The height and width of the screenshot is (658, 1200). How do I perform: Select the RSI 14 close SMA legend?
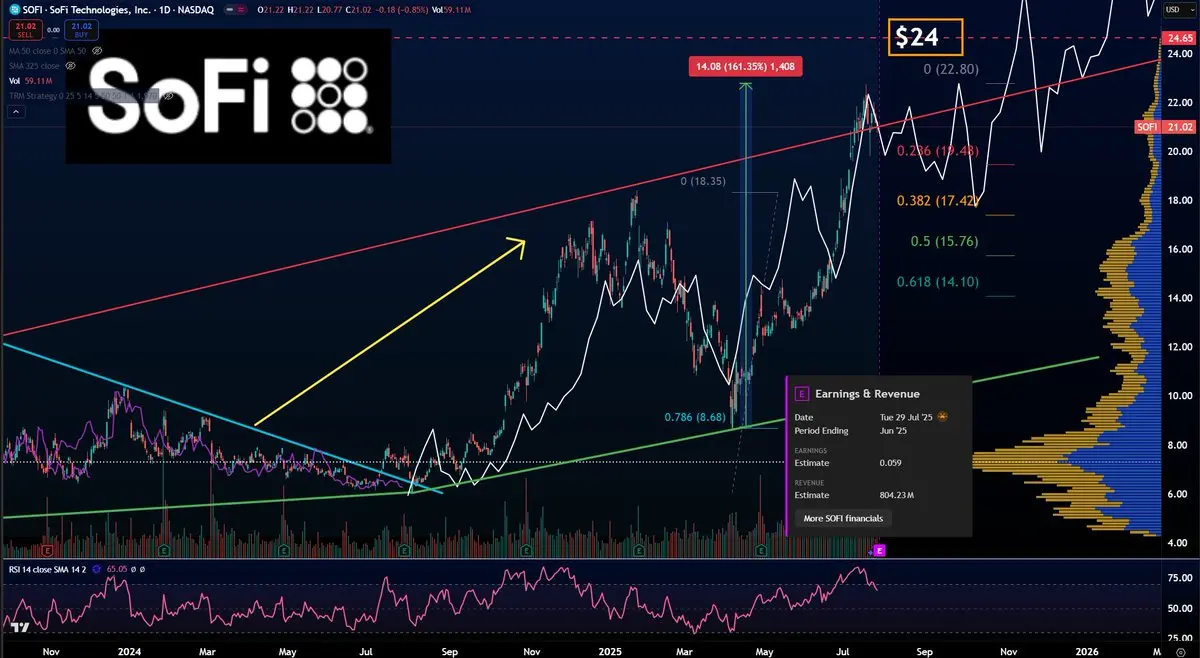point(48,568)
